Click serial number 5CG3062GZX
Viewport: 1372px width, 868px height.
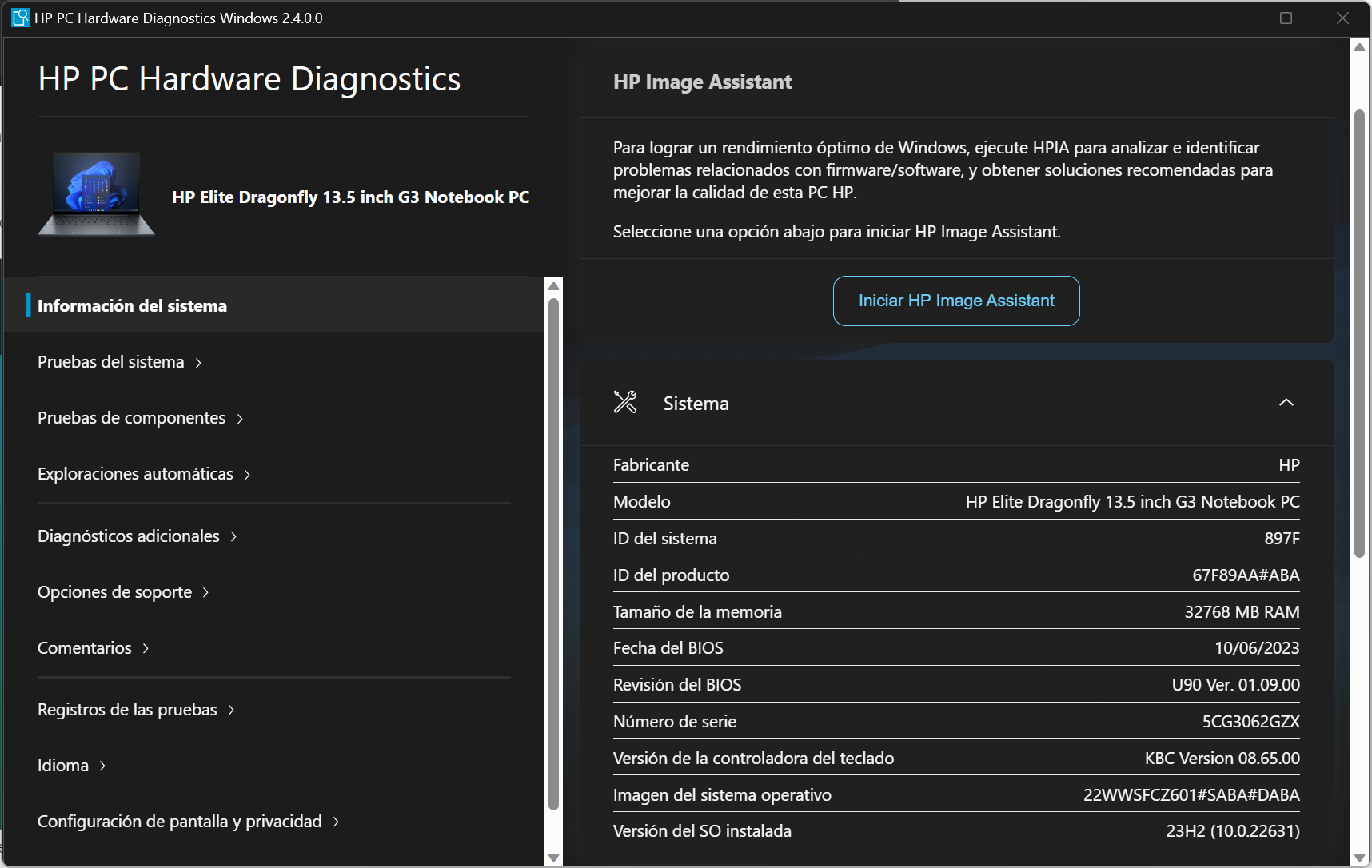[x=1250, y=722]
